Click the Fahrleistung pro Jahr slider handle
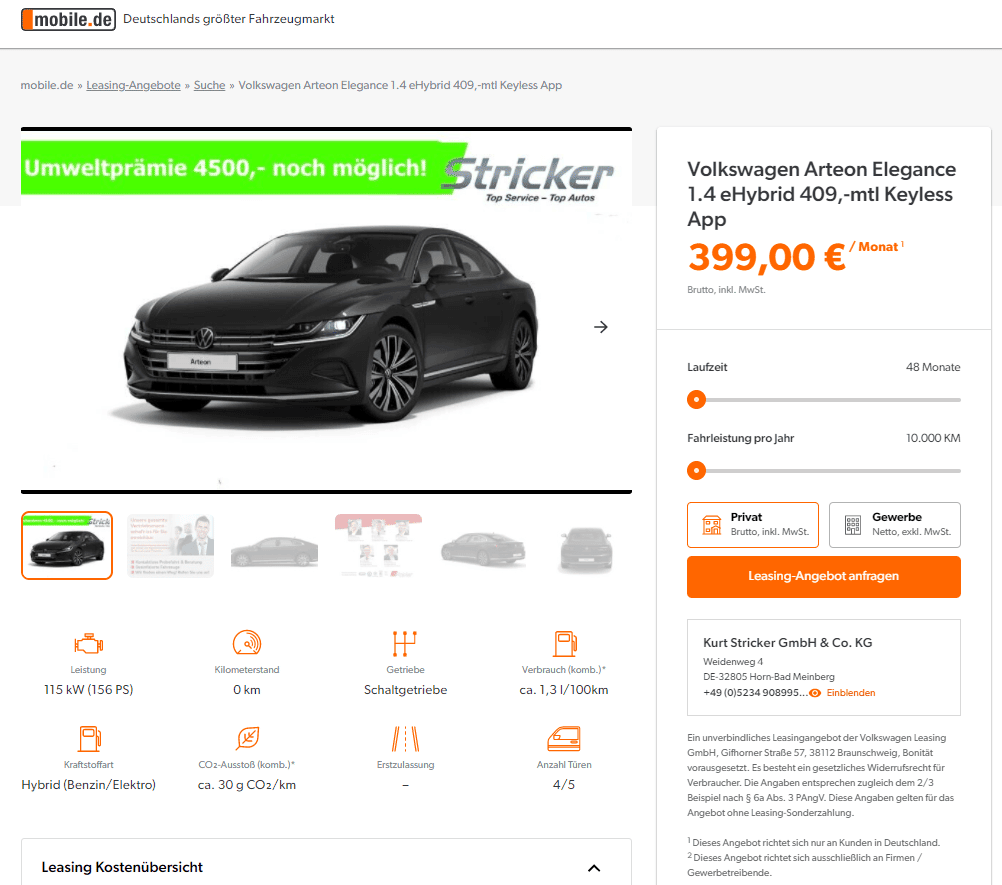The height and width of the screenshot is (885, 1002). click(697, 470)
